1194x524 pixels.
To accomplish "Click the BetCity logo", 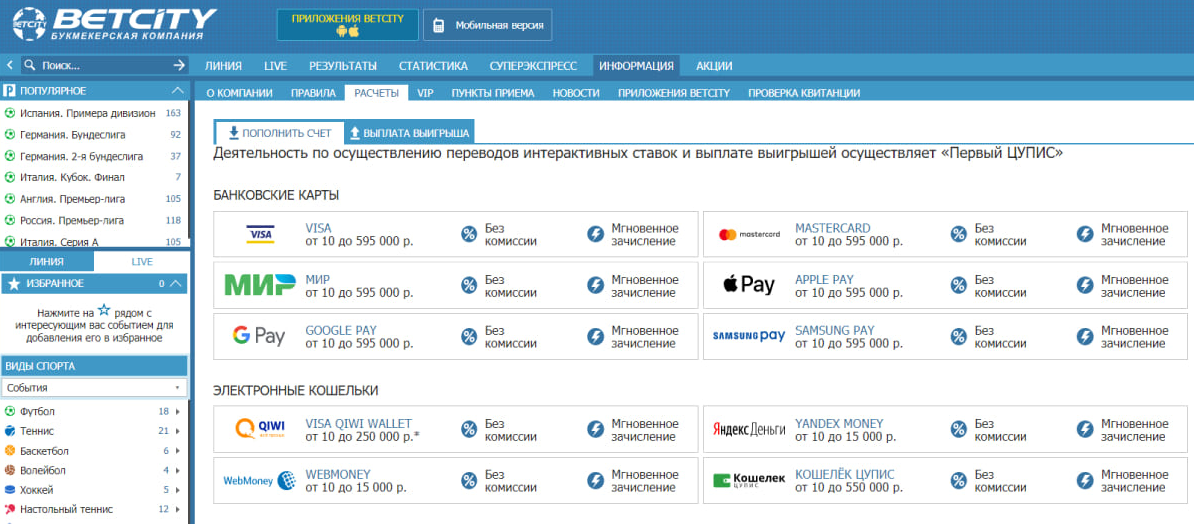I will click(114, 24).
